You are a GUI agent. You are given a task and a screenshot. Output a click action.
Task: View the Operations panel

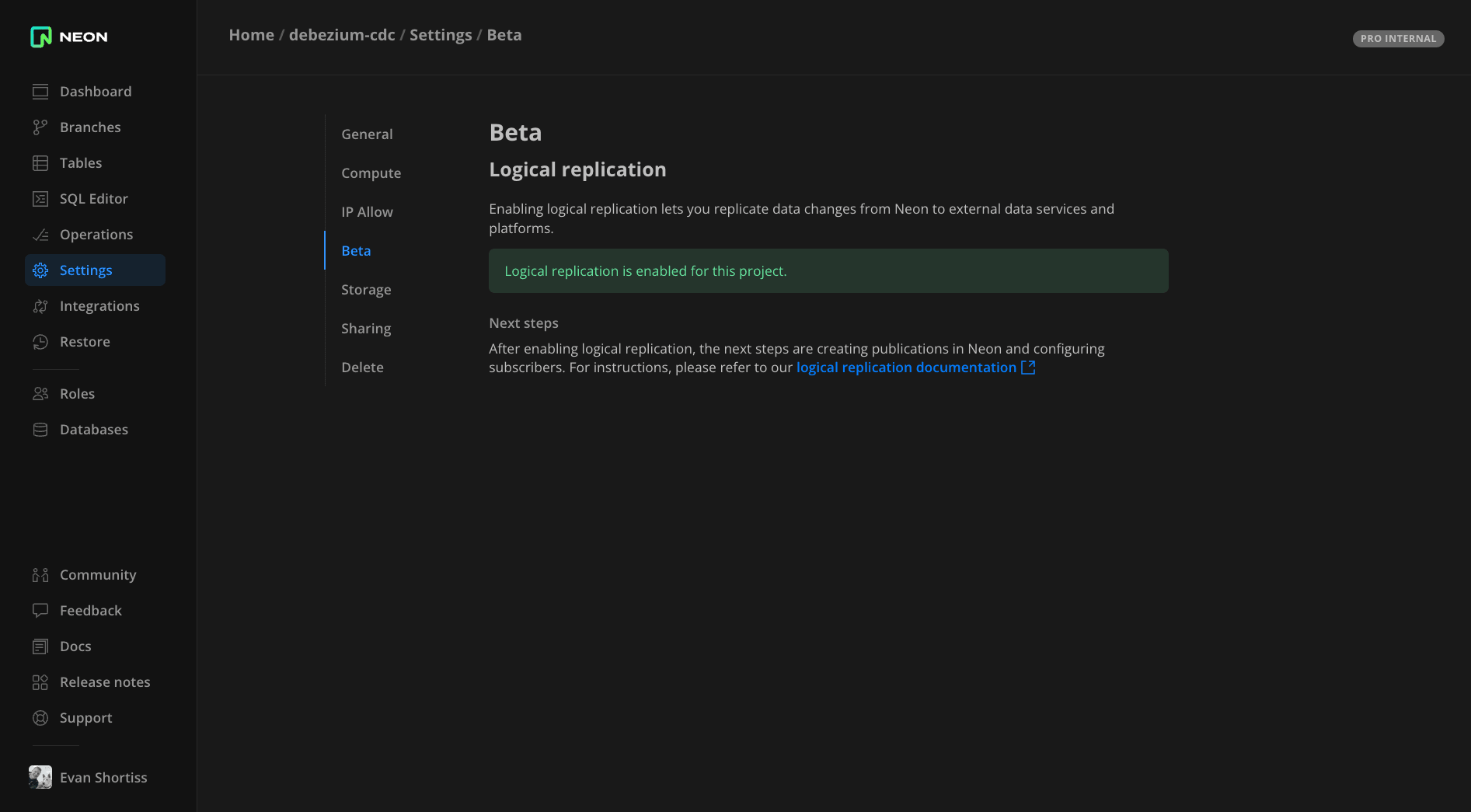click(x=96, y=234)
